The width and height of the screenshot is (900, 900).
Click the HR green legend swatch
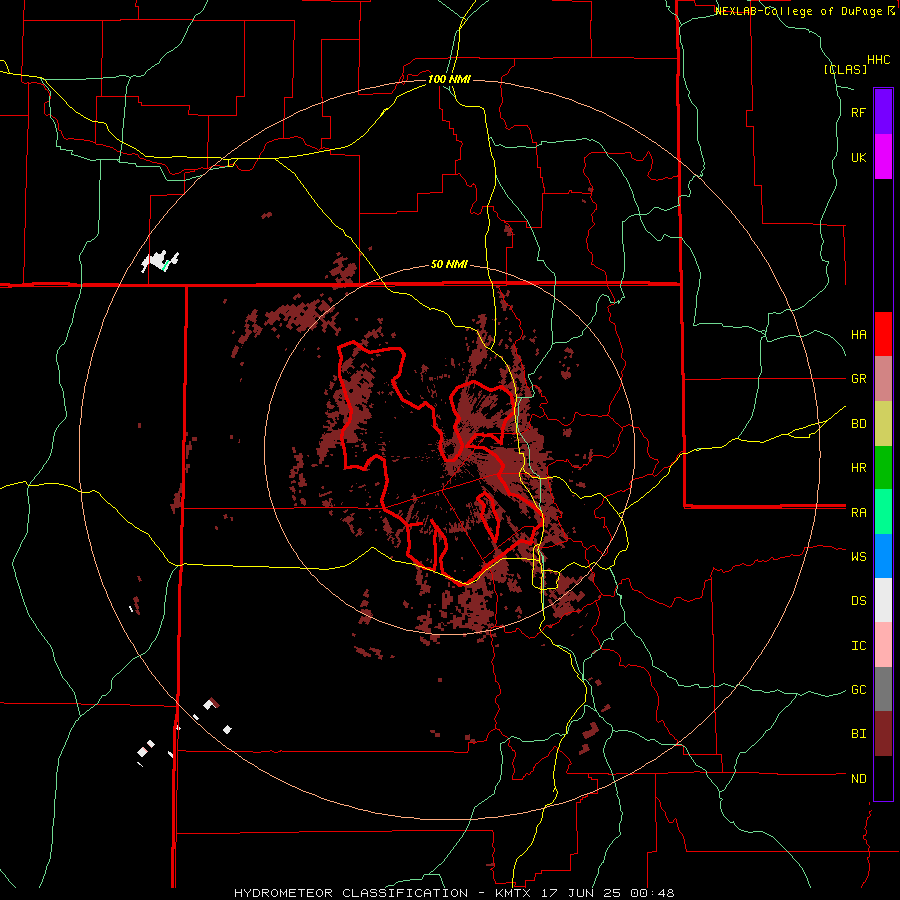tap(883, 468)
